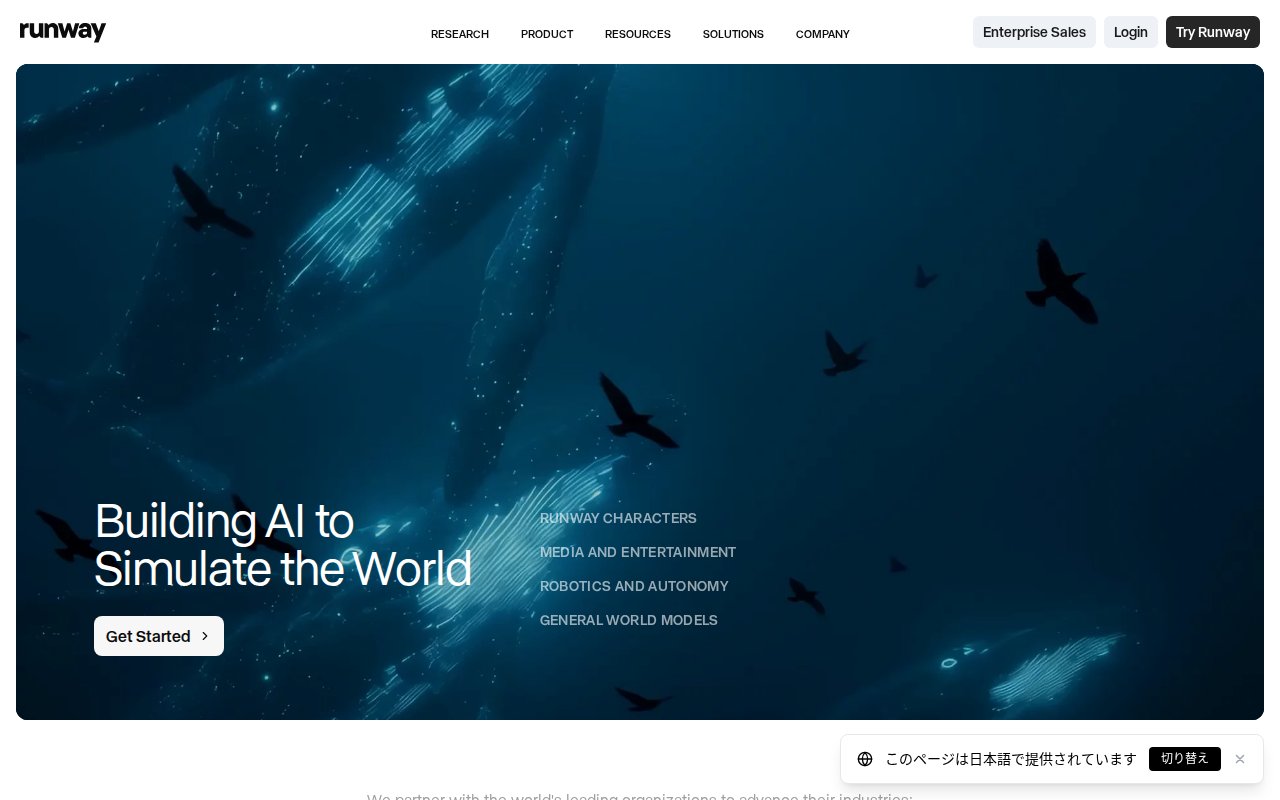Expand the Company navigation dropdown
Viewport: 1280px width, 800px height.
click(x=823, y=34)
